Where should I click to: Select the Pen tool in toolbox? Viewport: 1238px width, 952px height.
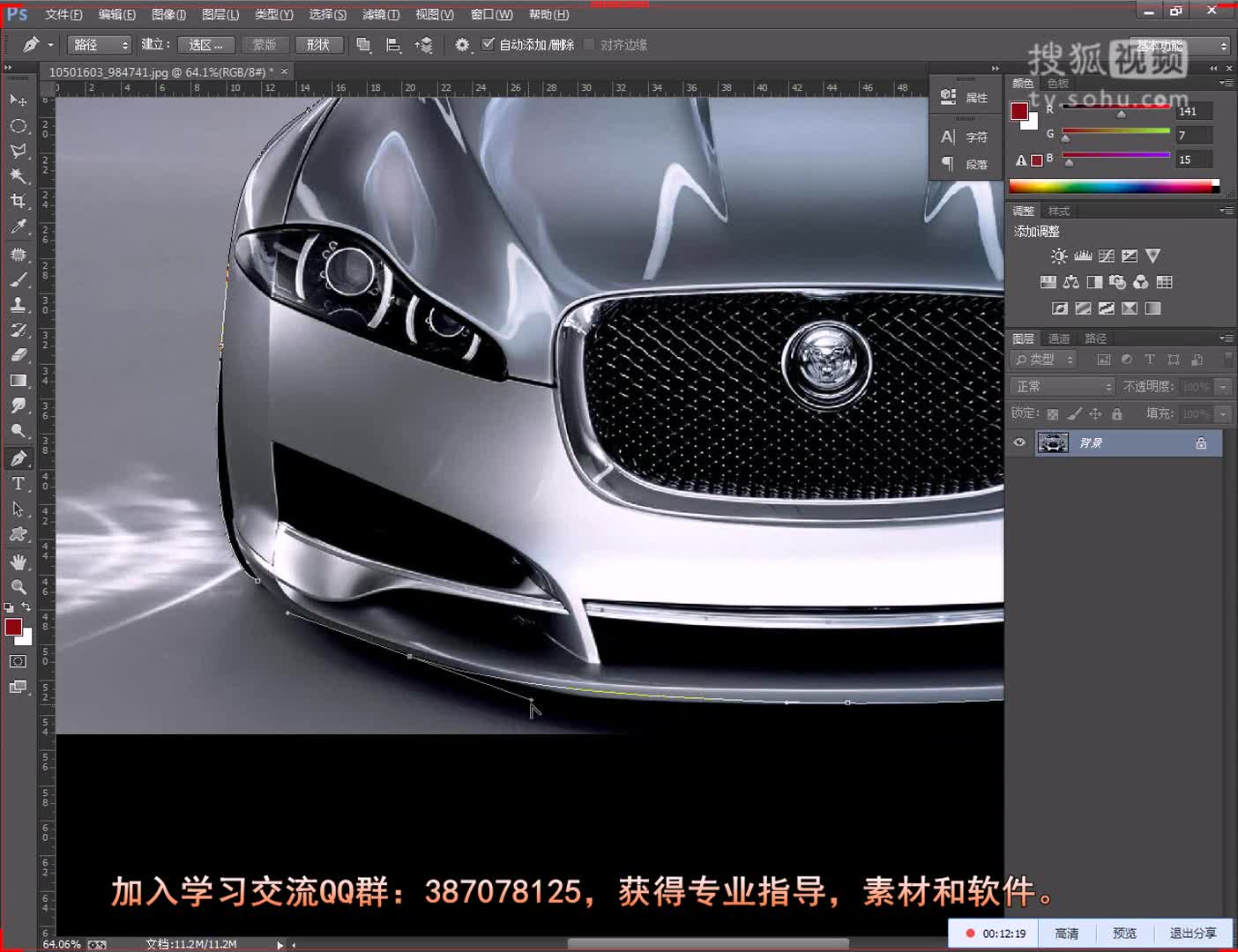click(18, 458)
